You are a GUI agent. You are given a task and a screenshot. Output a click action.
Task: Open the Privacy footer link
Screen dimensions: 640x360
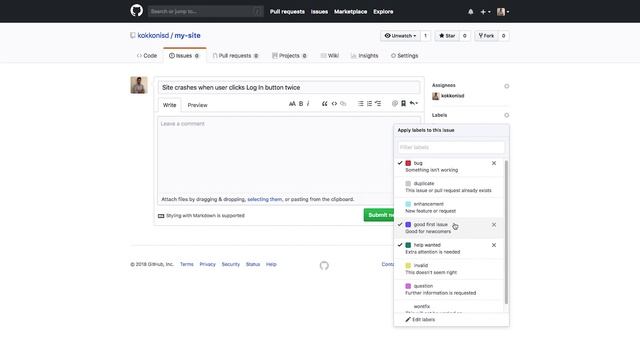(207, 264)
